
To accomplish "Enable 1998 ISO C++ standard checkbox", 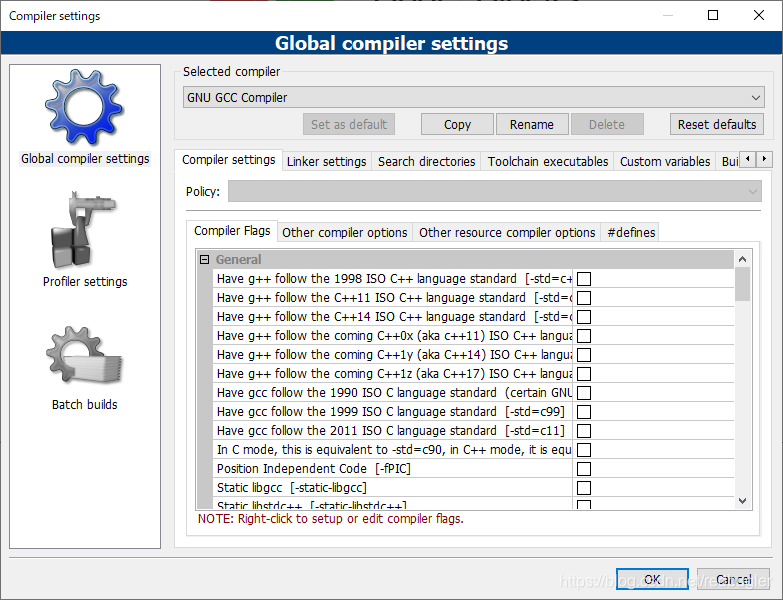I will (x=584, y=279).
